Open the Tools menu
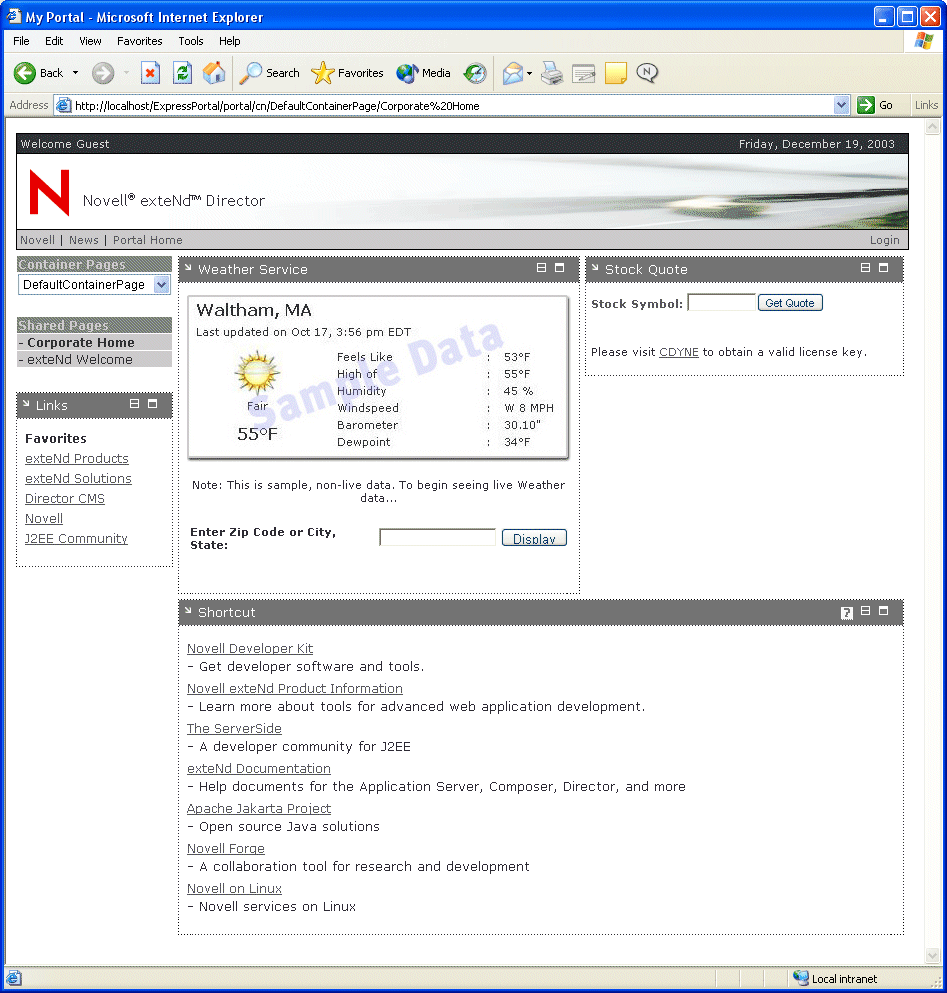The width and height of the screenshot is (947, 993). click(191, 41)
